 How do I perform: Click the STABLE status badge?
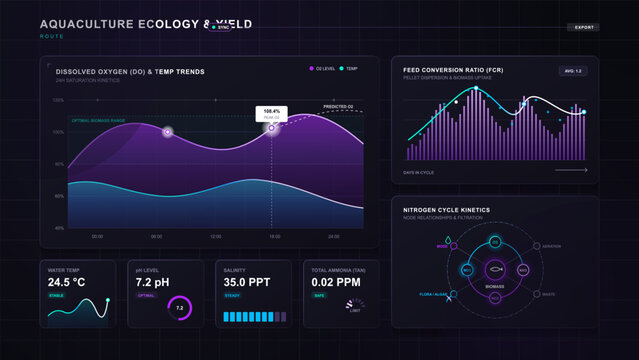57,295
